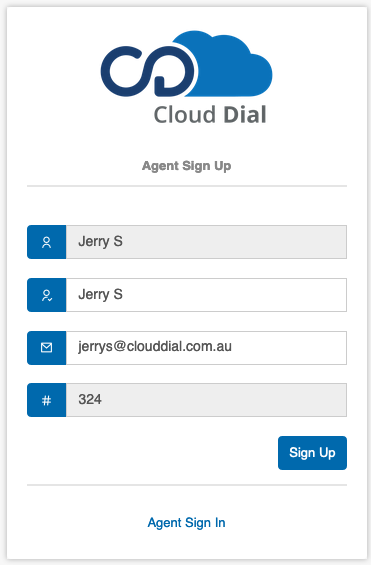371x565 pixels.
Task: Submit the form with the Sign Up button
Action: 312,453
